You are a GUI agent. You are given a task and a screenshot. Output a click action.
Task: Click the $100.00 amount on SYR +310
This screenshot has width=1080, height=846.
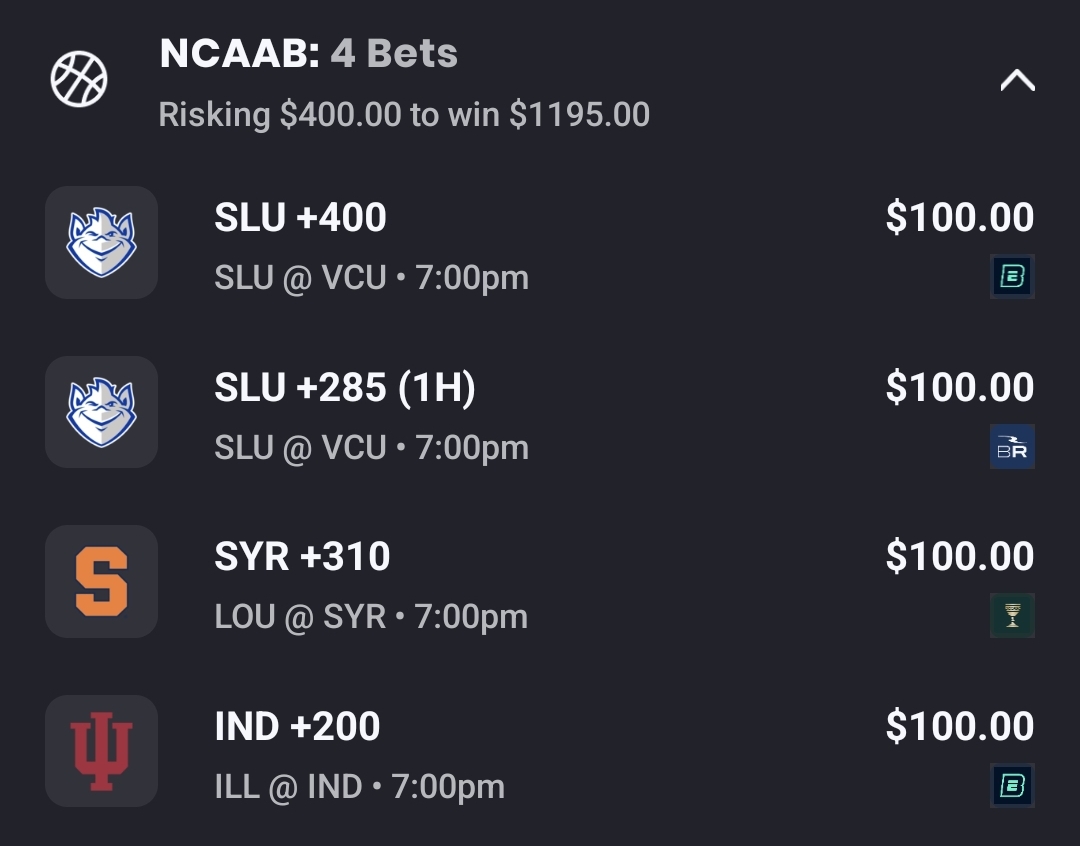[959, 557]
